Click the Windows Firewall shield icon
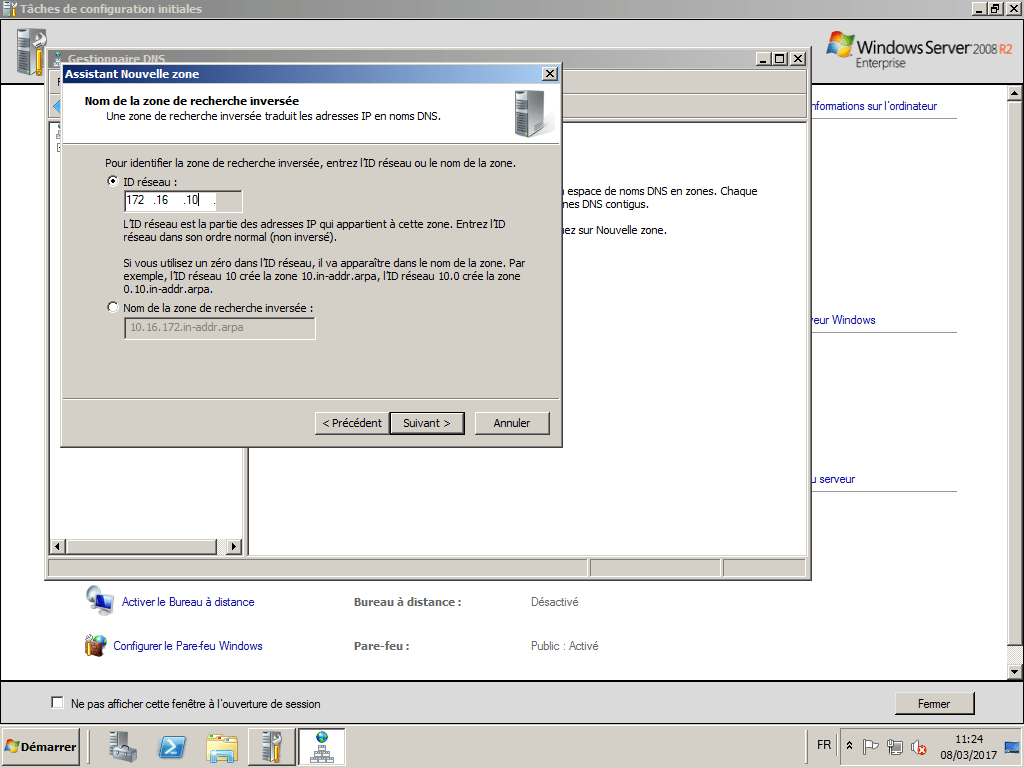The image size is (1024, 768). coord(95,645)
